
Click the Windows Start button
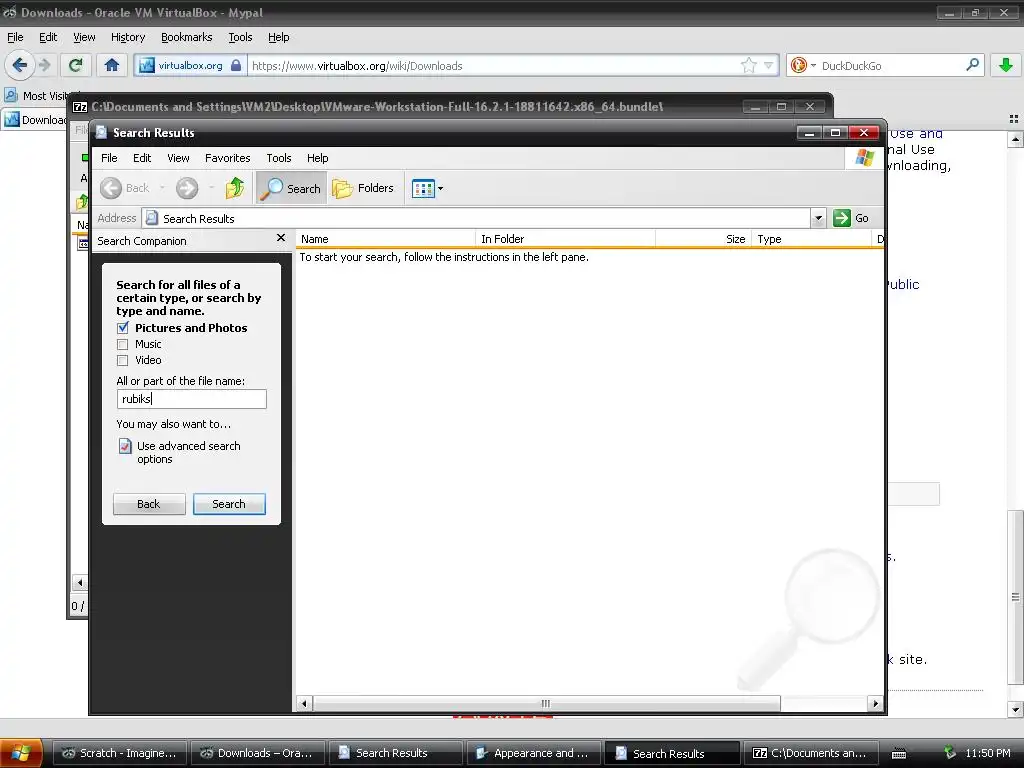21,753
